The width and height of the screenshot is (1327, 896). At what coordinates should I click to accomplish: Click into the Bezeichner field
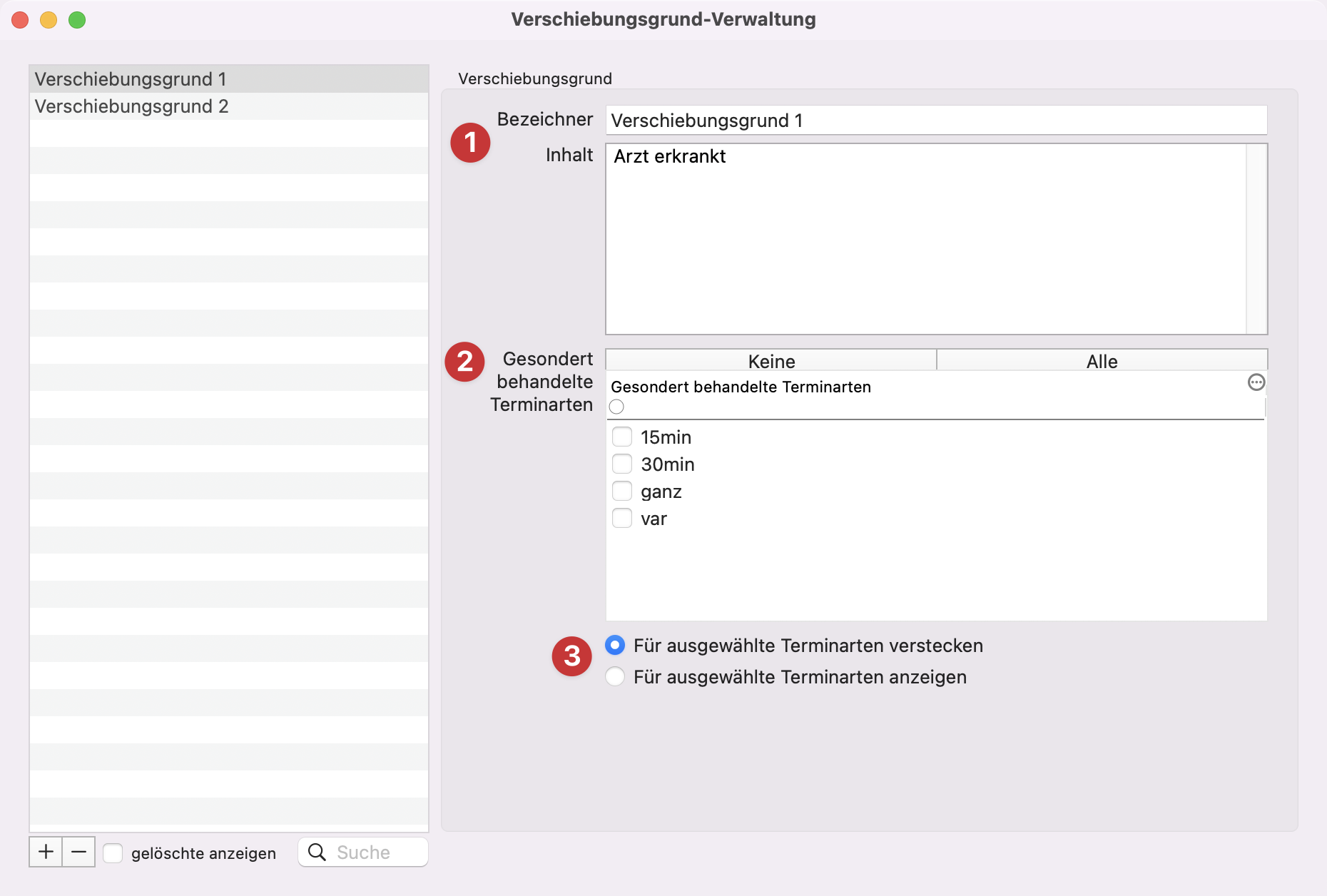coord(936,120)
